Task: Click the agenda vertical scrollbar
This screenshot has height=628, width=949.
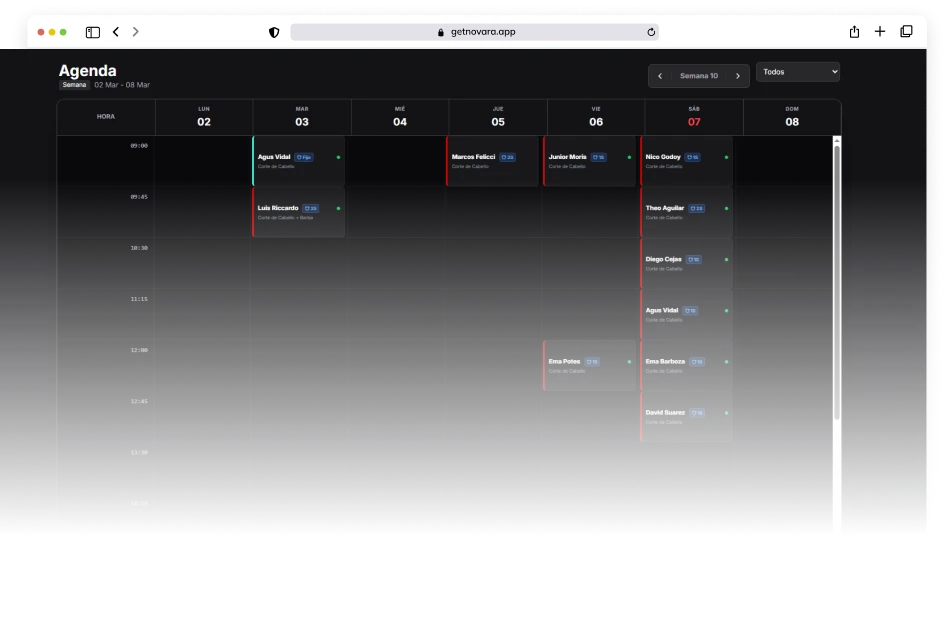Action: [837, 280]
